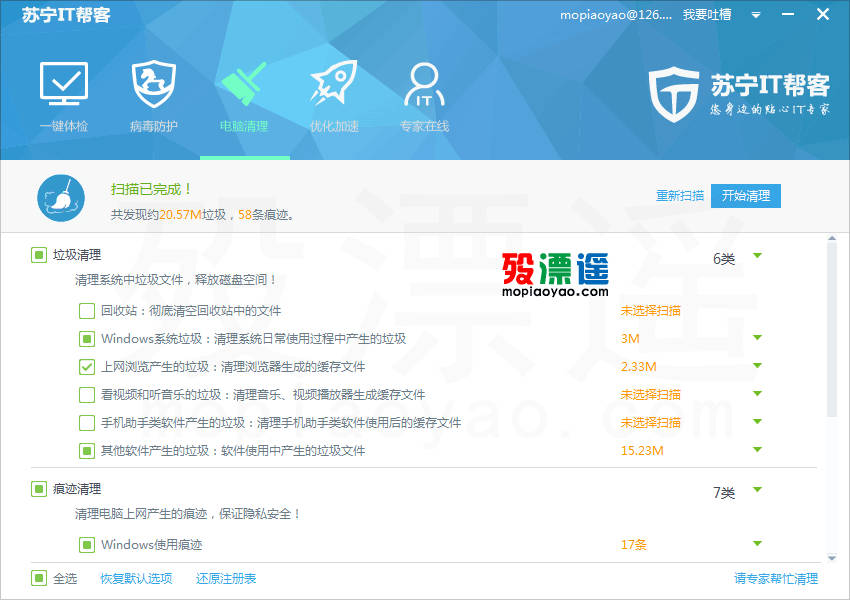Expand the 其他软件产生的垃圾 15.23M row arrow
The width and height of the screenshot is (850, 600).
pyautogui.click(x=758, y=449)
